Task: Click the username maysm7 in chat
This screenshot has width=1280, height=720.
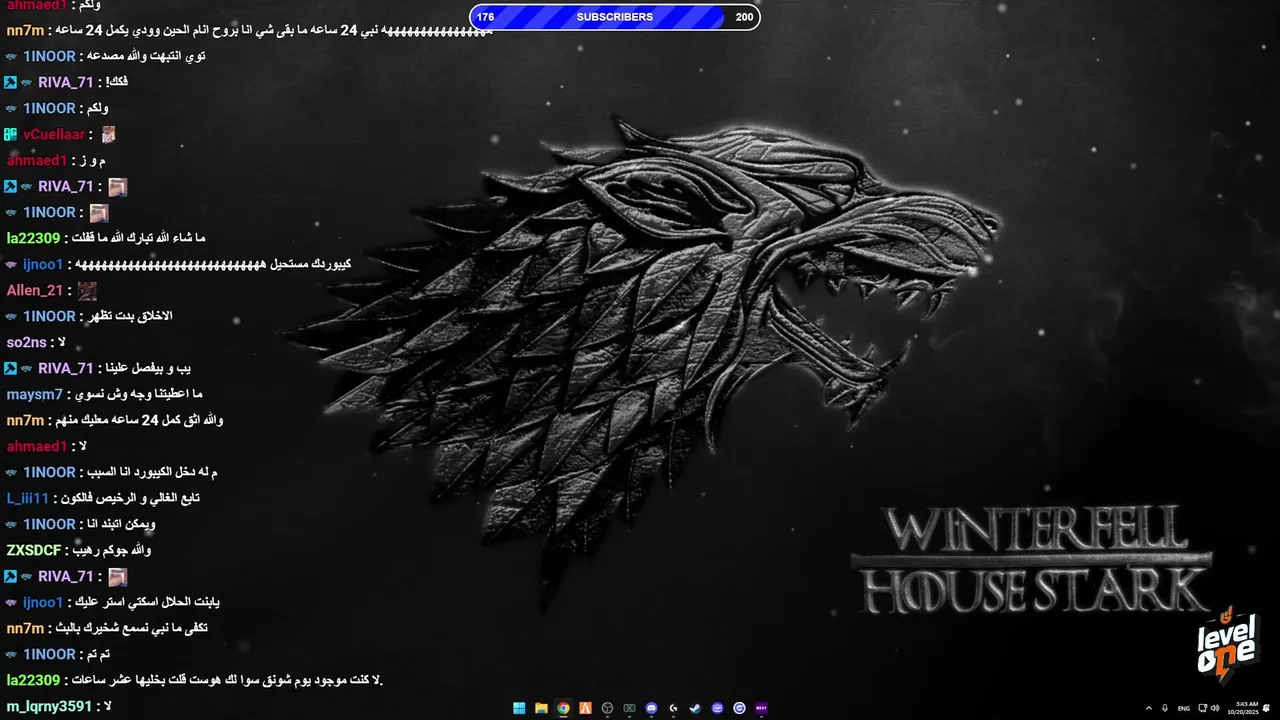Action: 34,394
